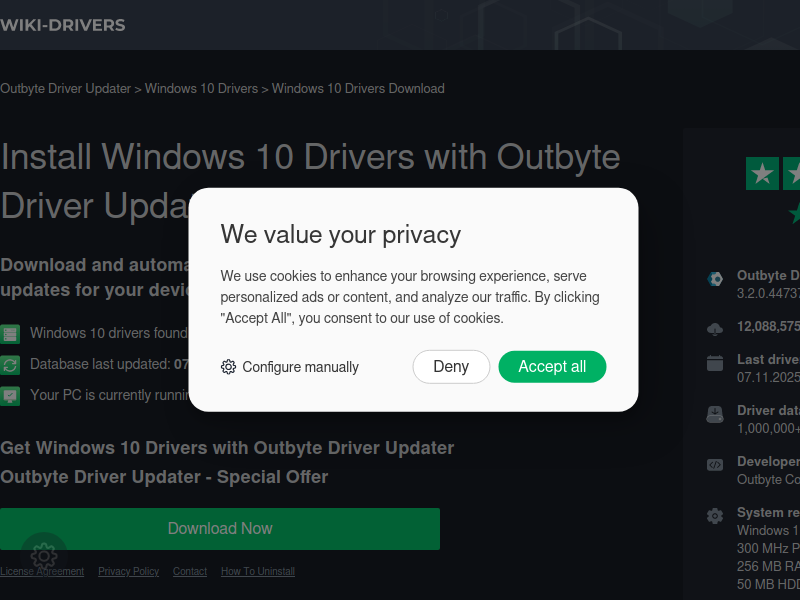
Task: Click the Developer code icon
Action: pyautogui.click(x=715, y=465)
